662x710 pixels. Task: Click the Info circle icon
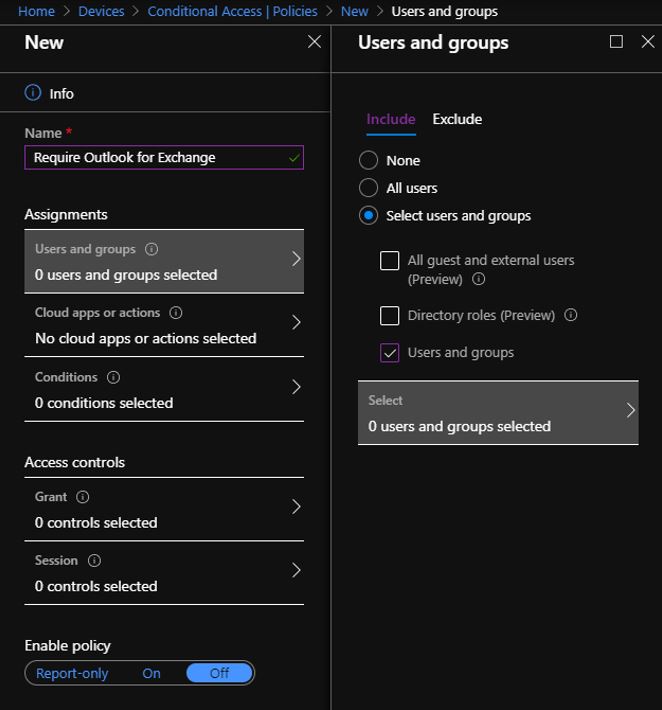click(x=33, y=93)
